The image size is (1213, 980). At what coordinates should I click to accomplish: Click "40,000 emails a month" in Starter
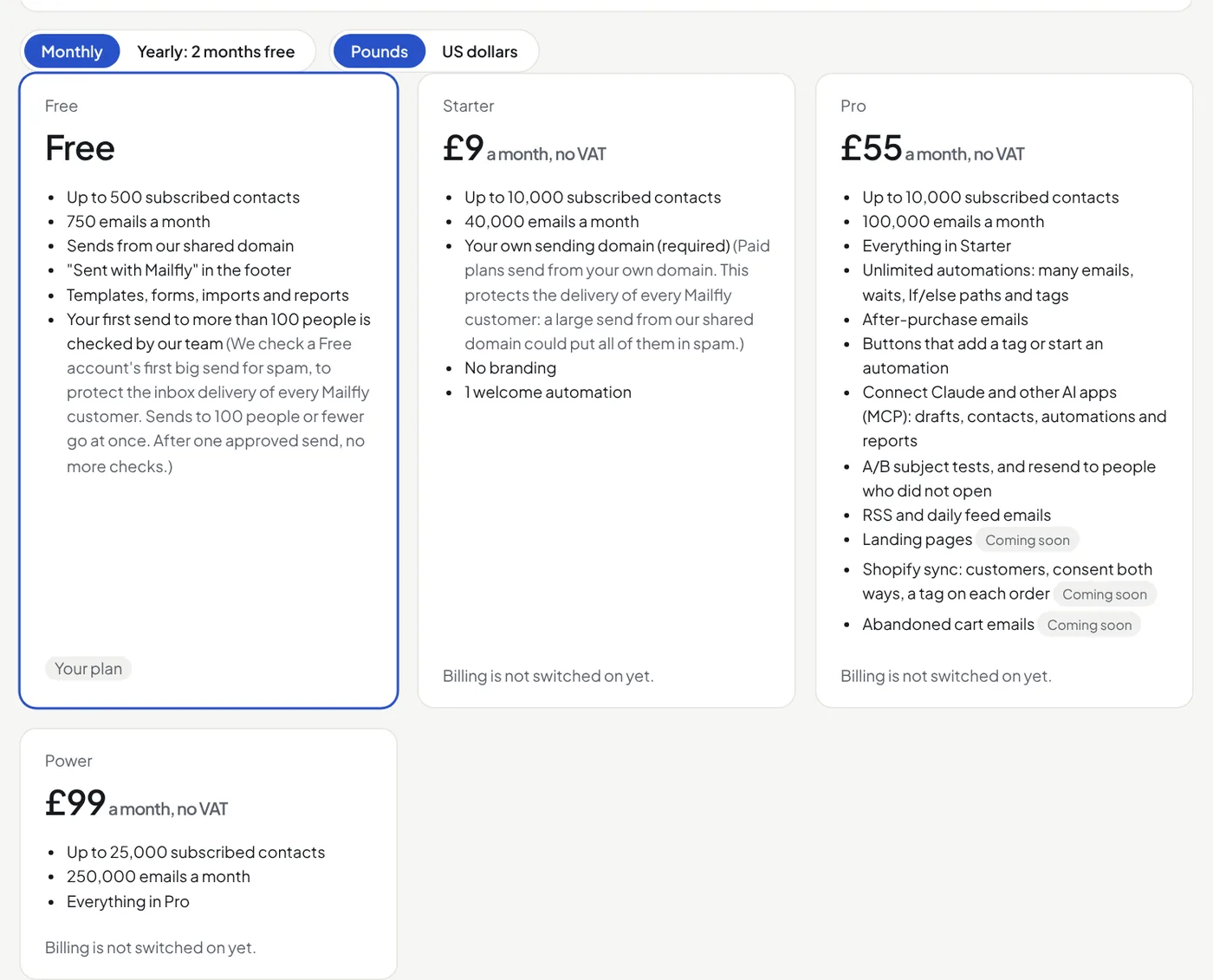point(552,222)
